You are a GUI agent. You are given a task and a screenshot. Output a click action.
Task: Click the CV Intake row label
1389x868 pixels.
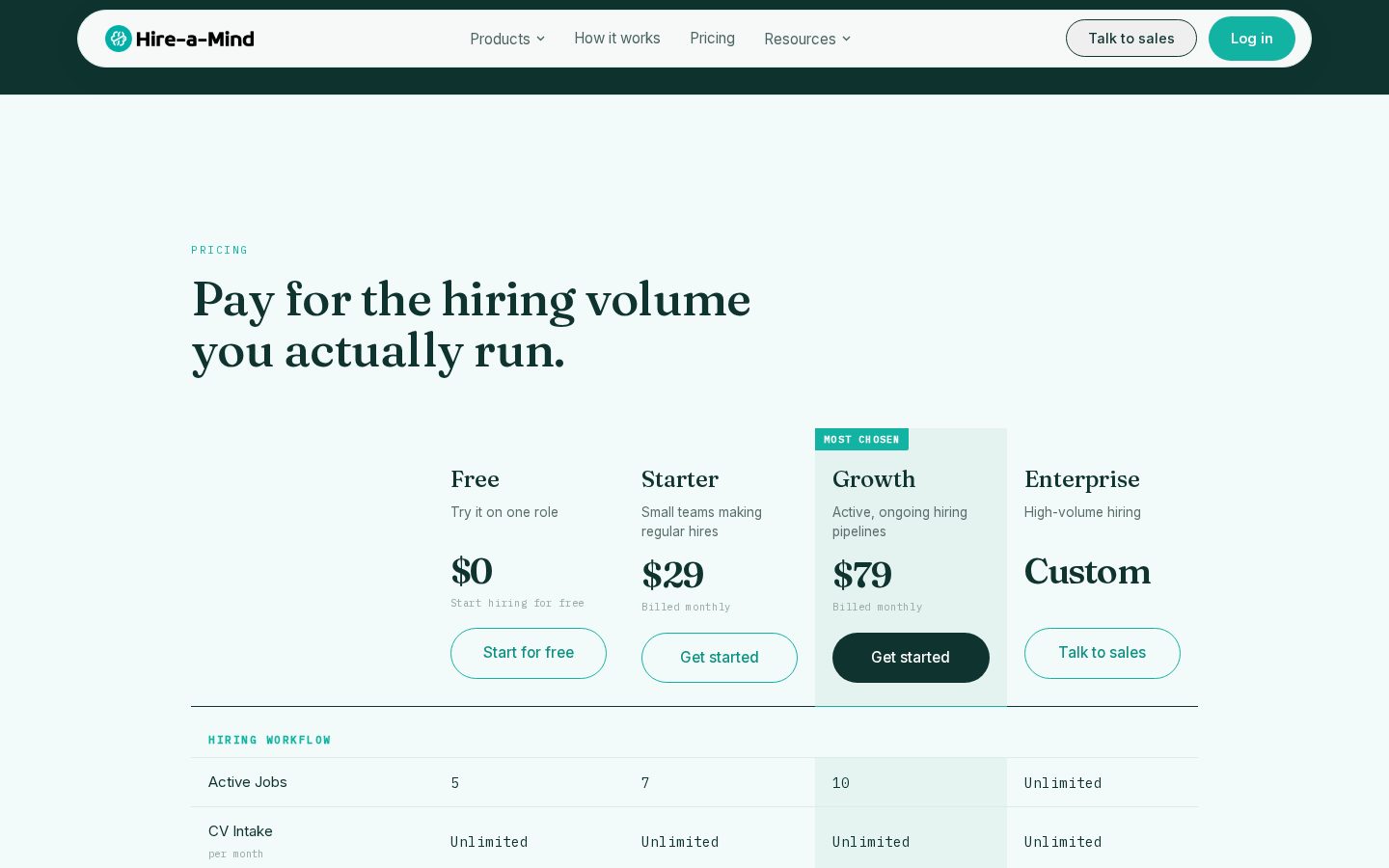coord(240,831)
